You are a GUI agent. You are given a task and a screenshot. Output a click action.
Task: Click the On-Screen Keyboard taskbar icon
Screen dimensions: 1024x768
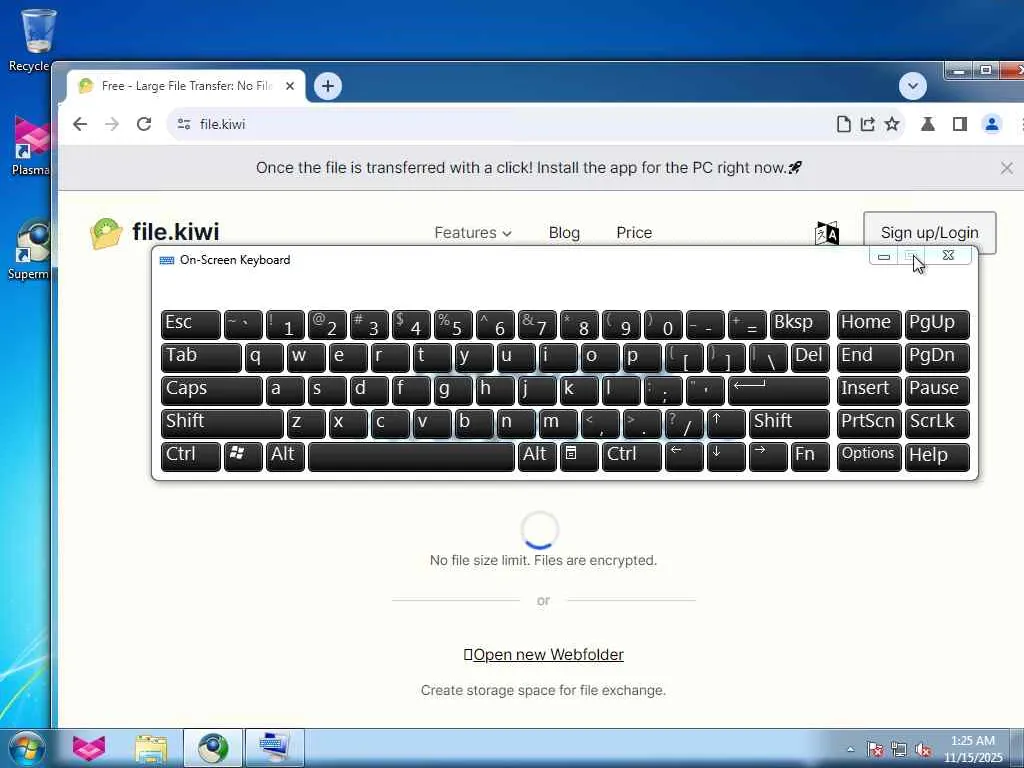(x=274, y=748)
